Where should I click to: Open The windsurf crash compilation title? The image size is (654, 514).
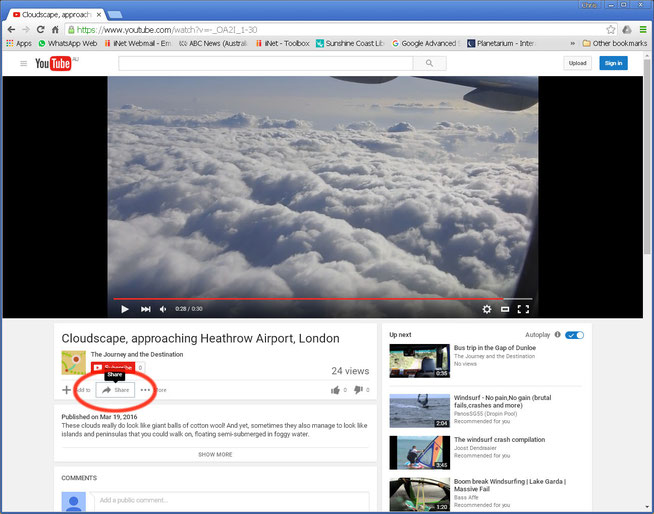pyautogui.click(x=499, y=439)
